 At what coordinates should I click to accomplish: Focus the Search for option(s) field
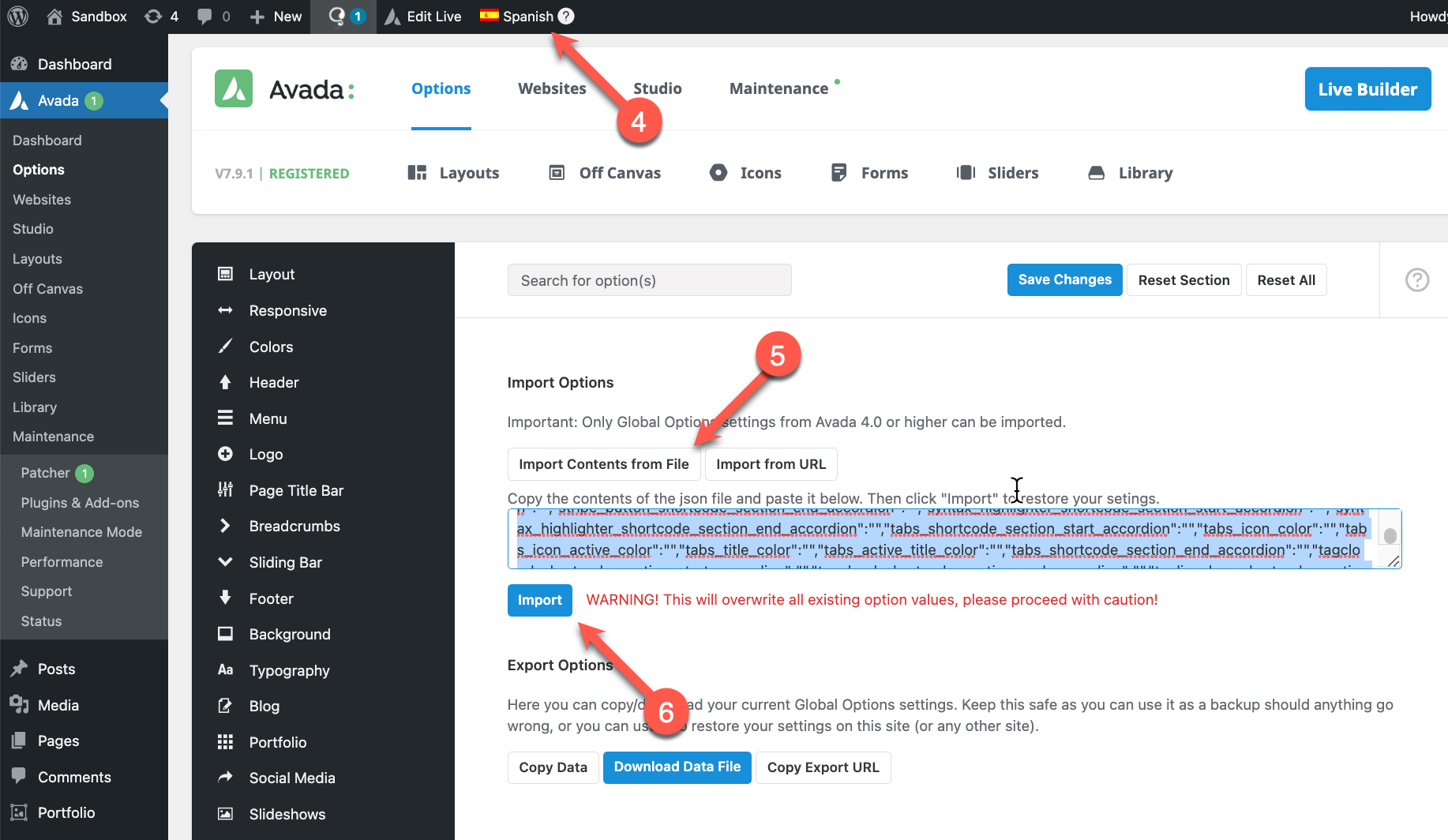649,280
